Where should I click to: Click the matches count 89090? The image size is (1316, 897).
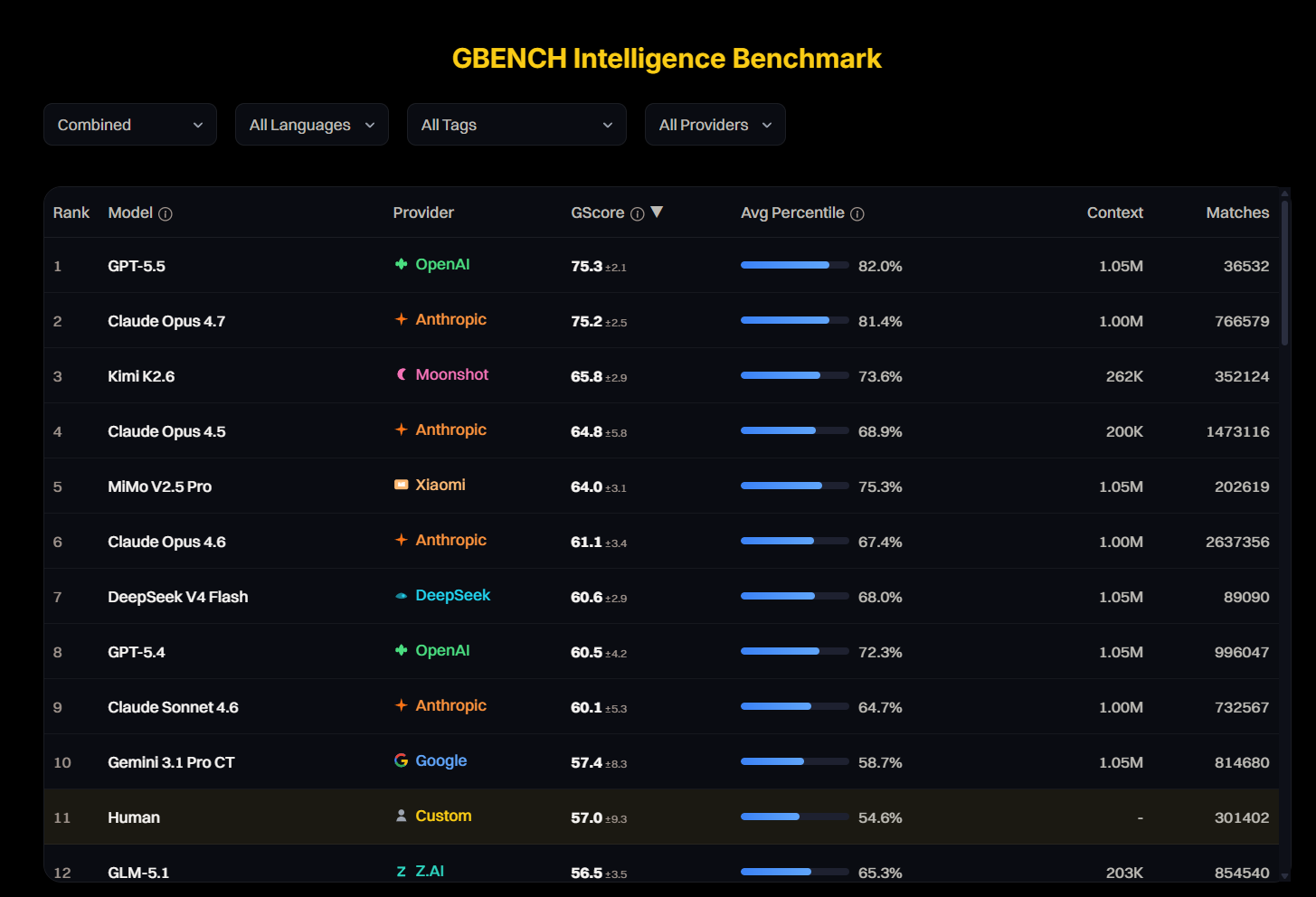[1246, 597]
